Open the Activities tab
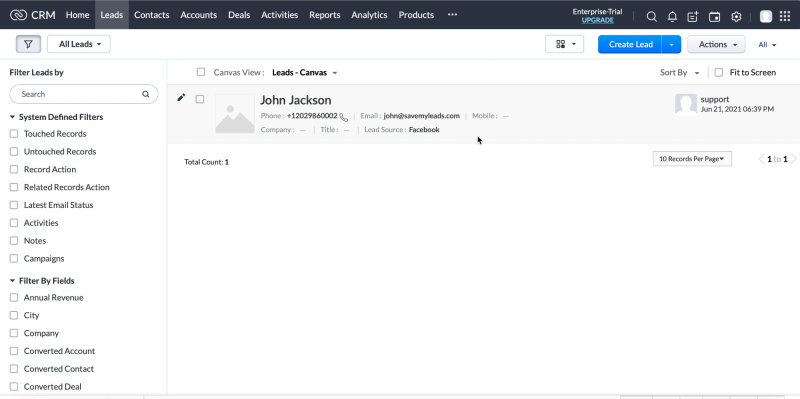The image size is (800, 399). [280, 15]
